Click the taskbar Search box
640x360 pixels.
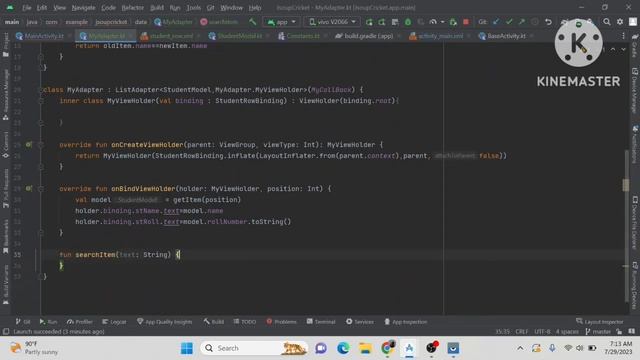point(255,348)
